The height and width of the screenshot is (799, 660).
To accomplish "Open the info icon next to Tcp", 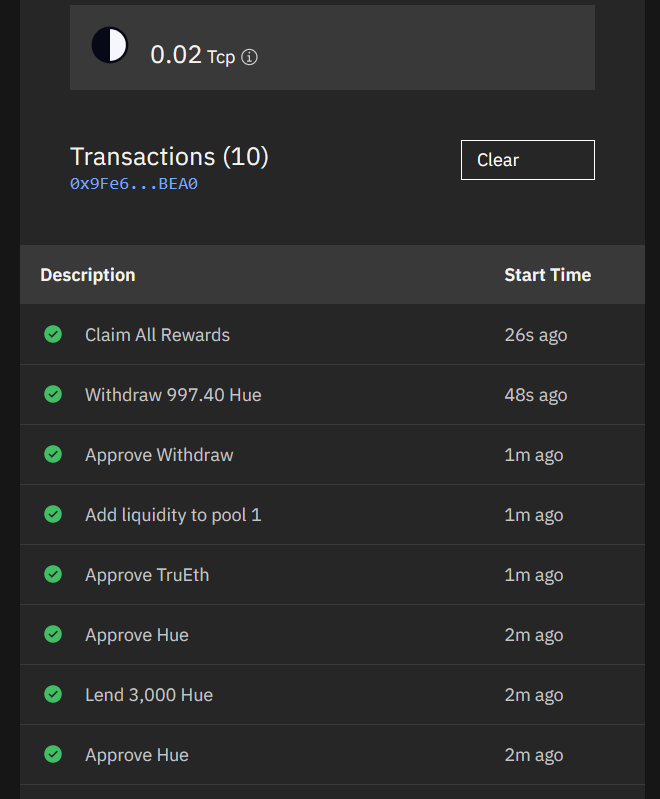I will pos(249,57).
